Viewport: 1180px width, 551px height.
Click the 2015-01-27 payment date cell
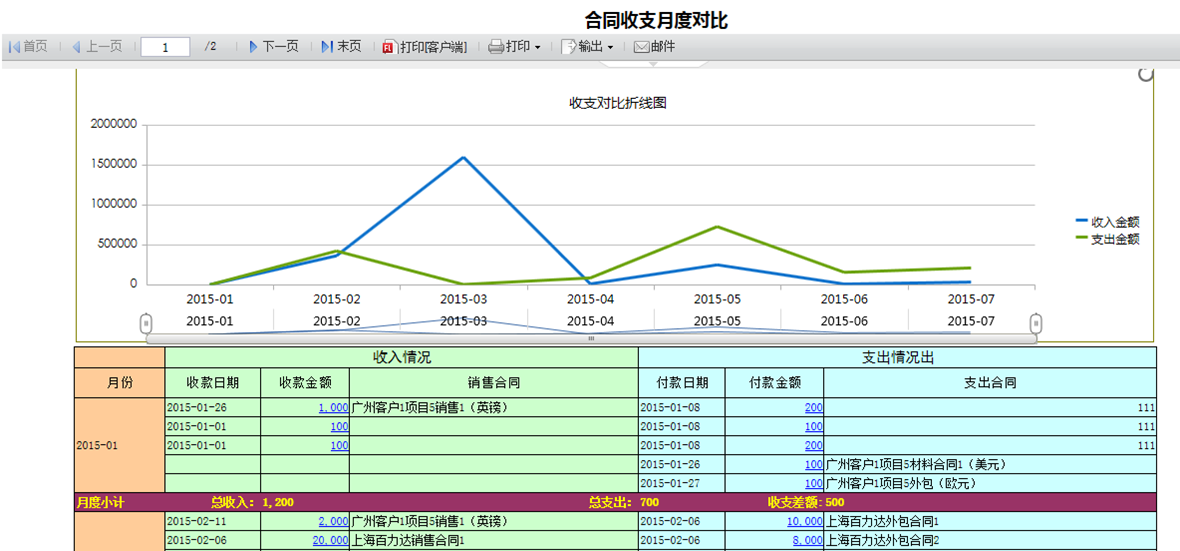[682, 483]
